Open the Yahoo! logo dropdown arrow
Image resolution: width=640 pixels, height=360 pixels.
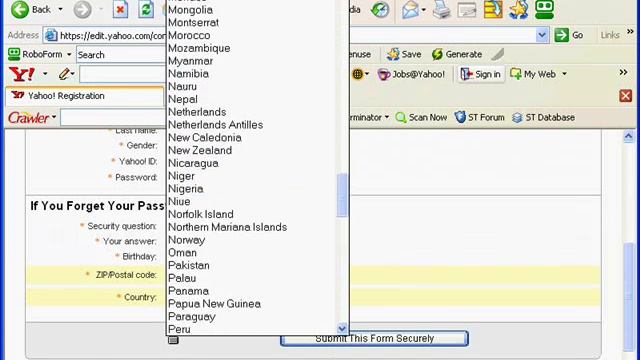tap(45, 74)
